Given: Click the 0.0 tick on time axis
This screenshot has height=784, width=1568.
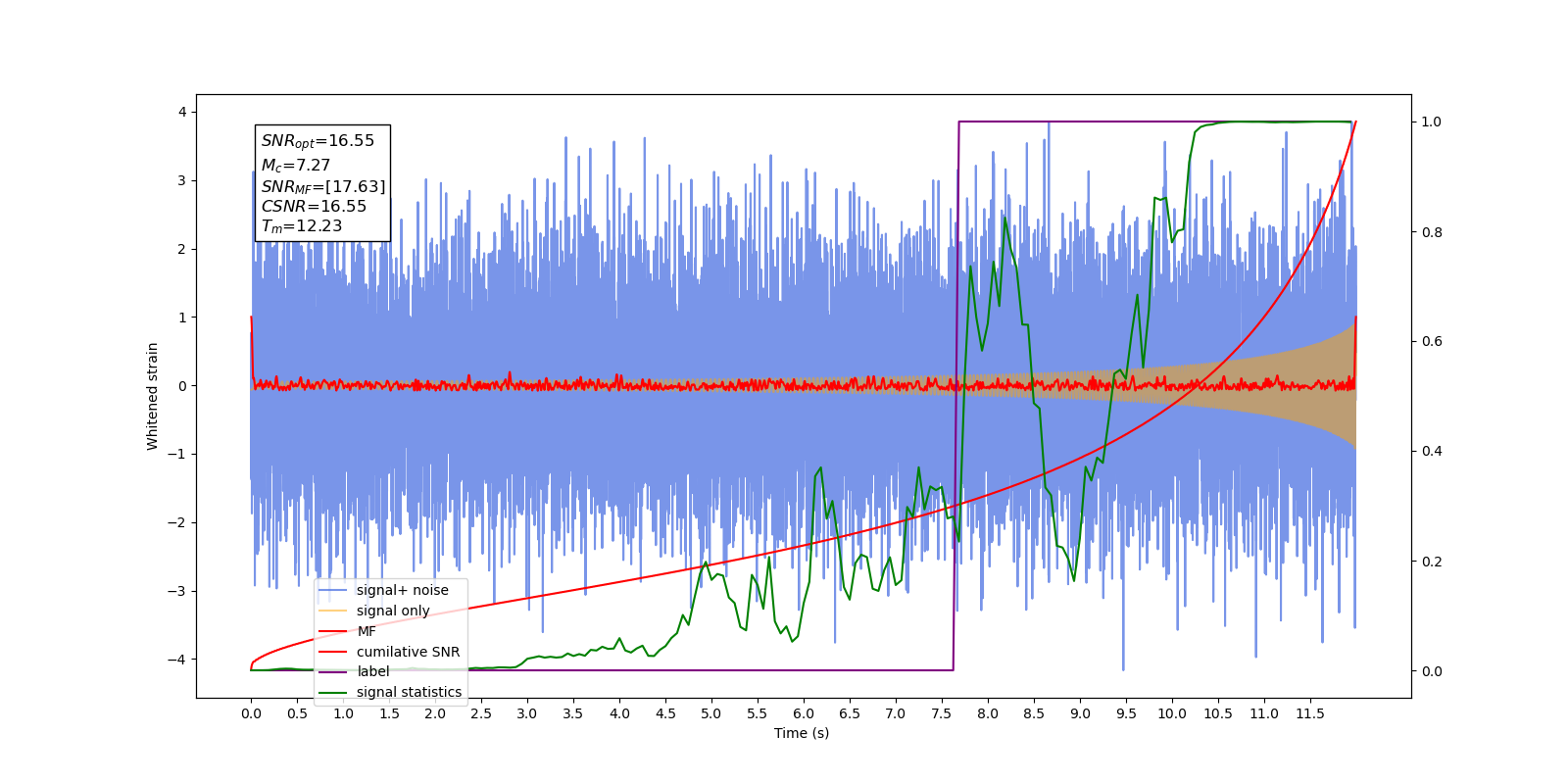Looking at the screenshot, I should [251, 713].
